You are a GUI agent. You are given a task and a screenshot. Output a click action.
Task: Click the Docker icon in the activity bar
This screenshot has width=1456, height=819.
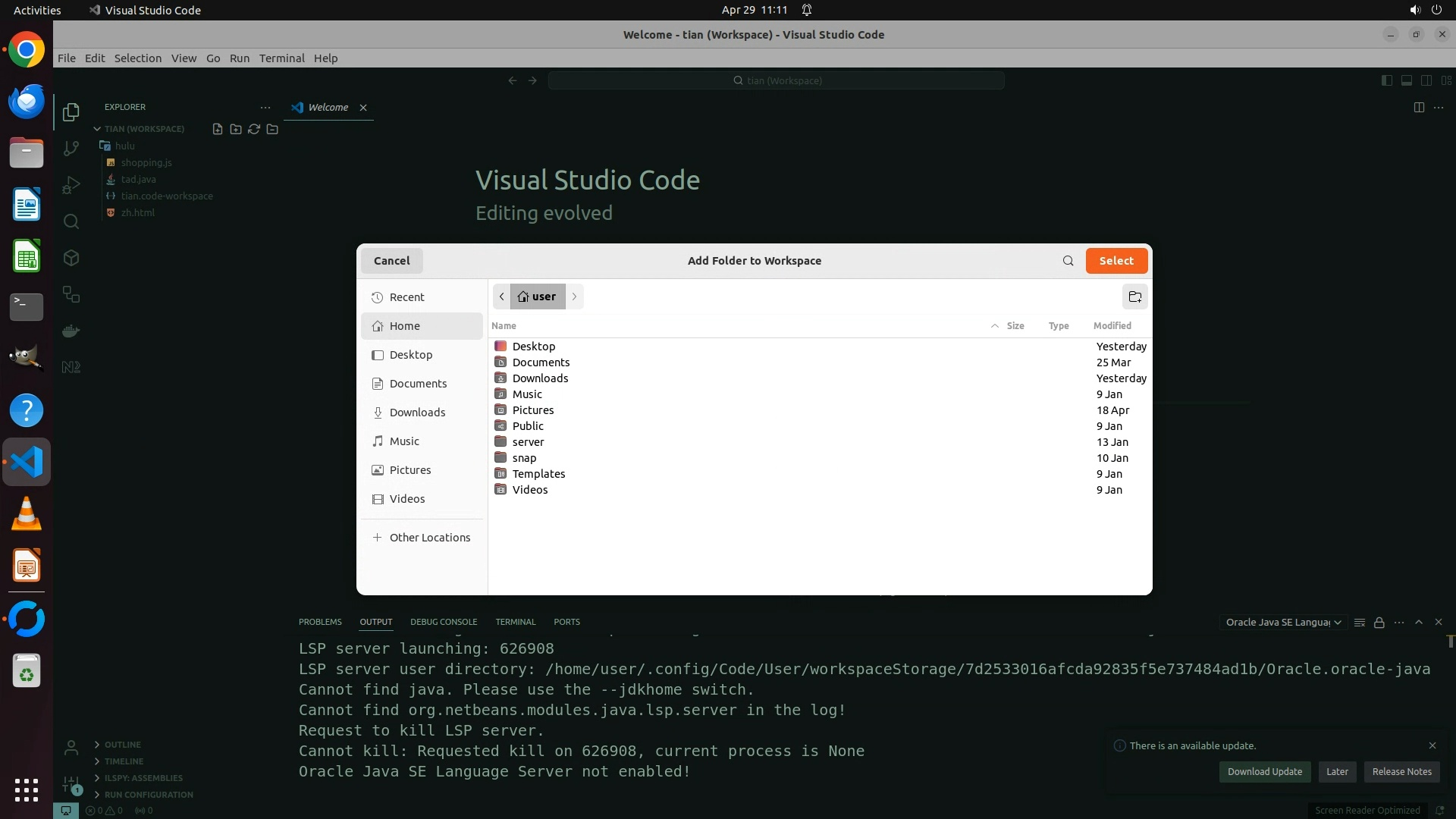point(71,331)
